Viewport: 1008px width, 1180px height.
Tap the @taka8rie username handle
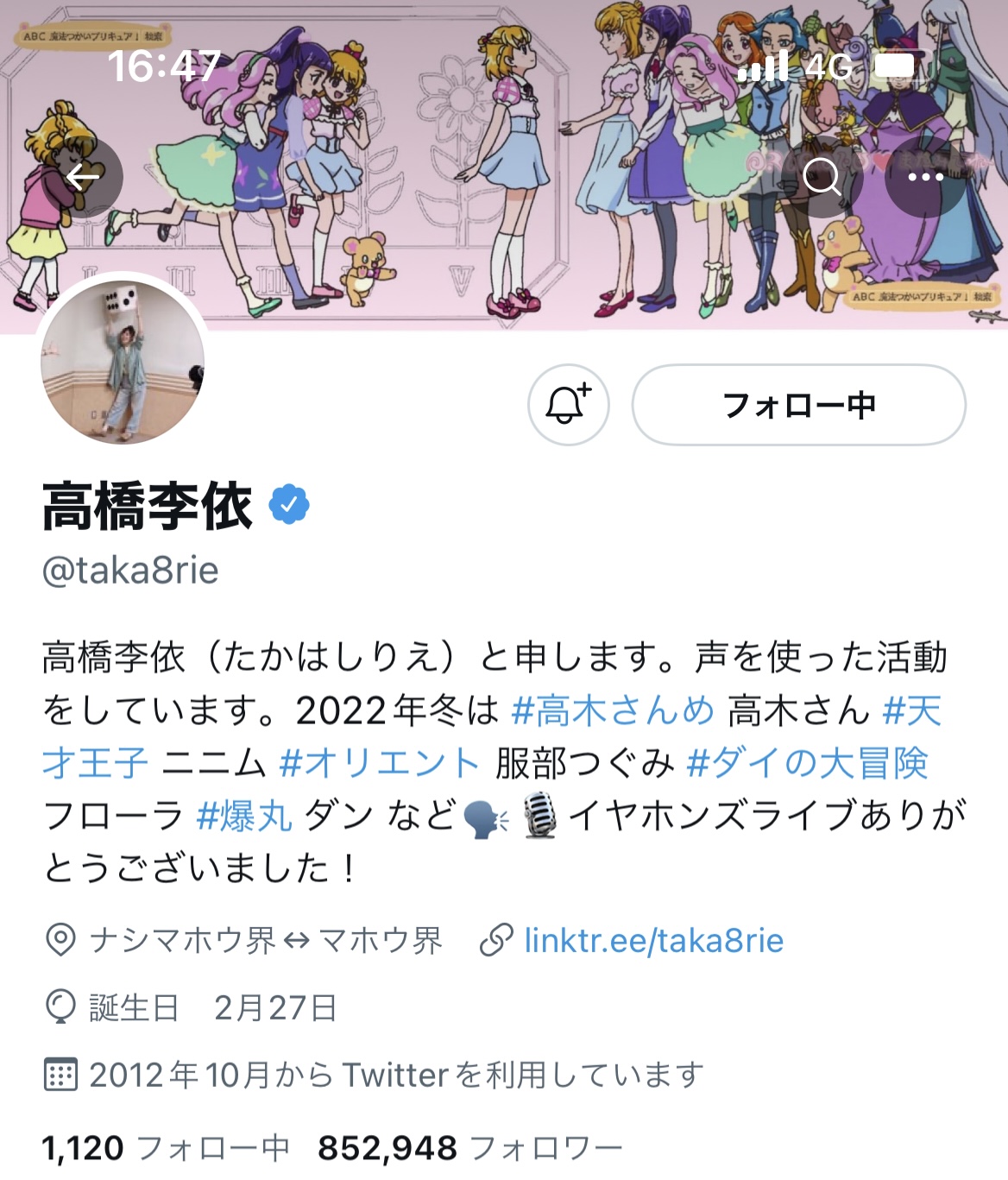[130, 571]
